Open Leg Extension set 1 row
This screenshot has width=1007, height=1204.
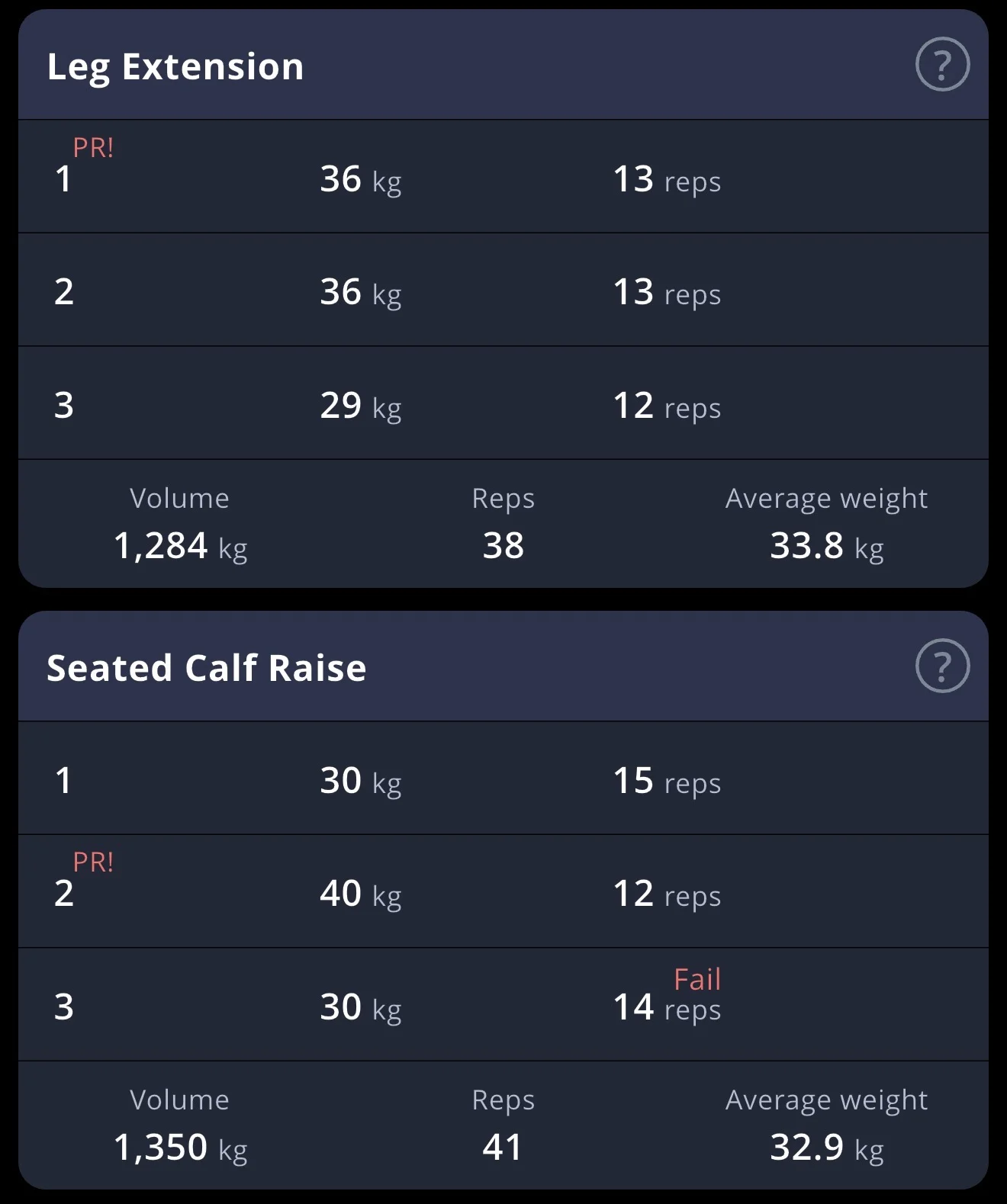pyautogui.click(x=504, y=177)
